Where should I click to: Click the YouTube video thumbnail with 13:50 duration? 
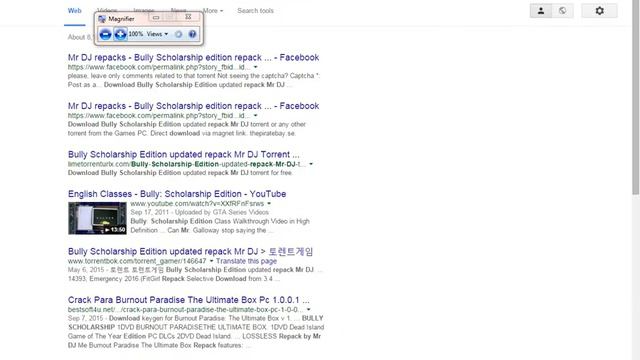coord(97,218)
